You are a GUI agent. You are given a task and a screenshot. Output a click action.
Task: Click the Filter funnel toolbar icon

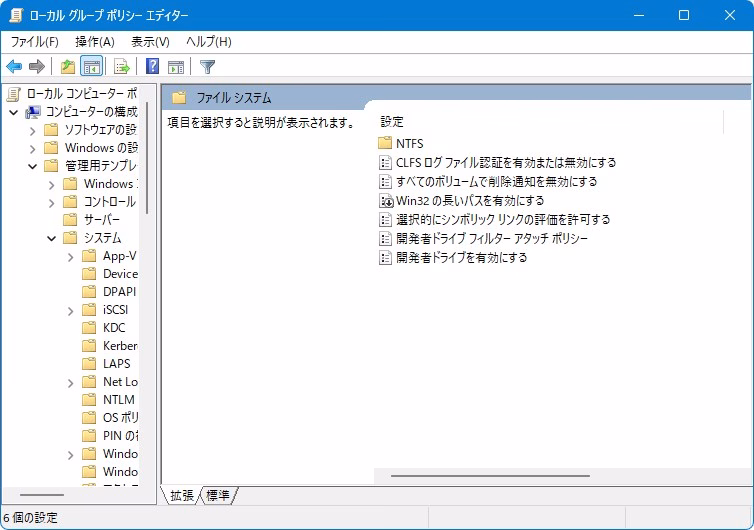[207, 67]
